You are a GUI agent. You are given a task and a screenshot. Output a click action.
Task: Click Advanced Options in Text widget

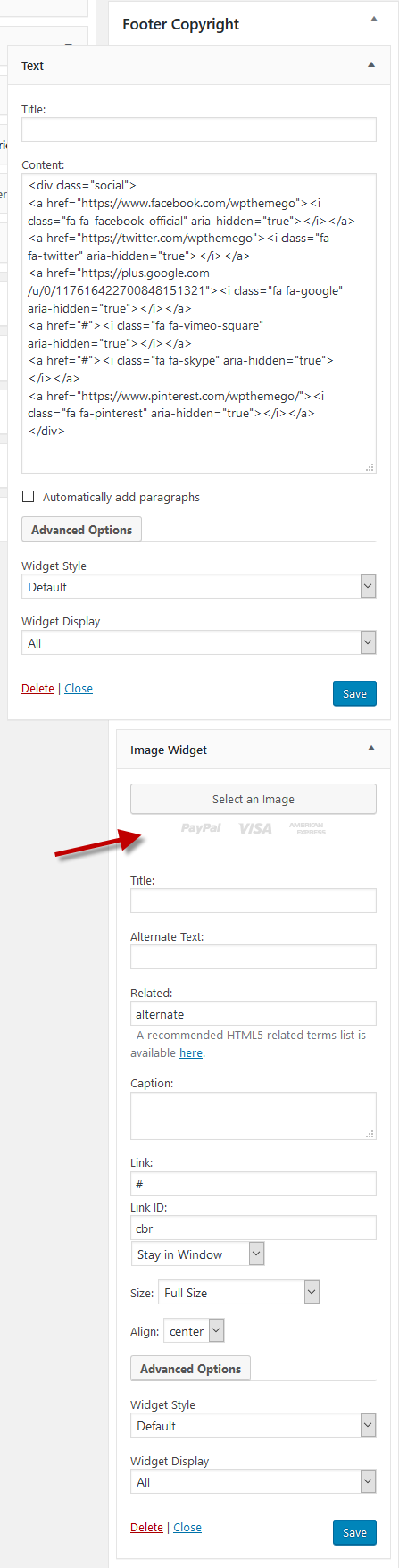coord(81,530)
